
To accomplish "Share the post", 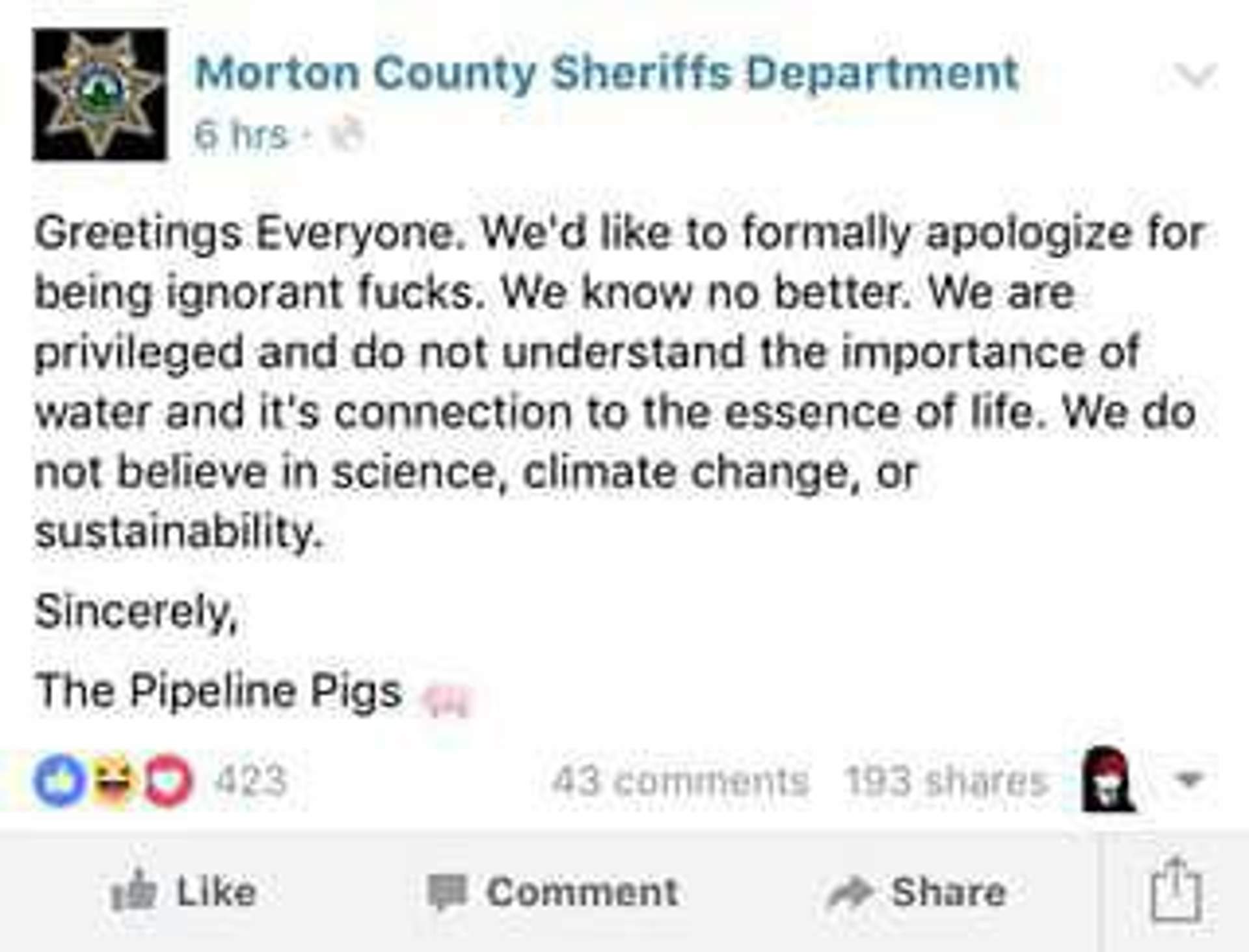I will point(917,892).
